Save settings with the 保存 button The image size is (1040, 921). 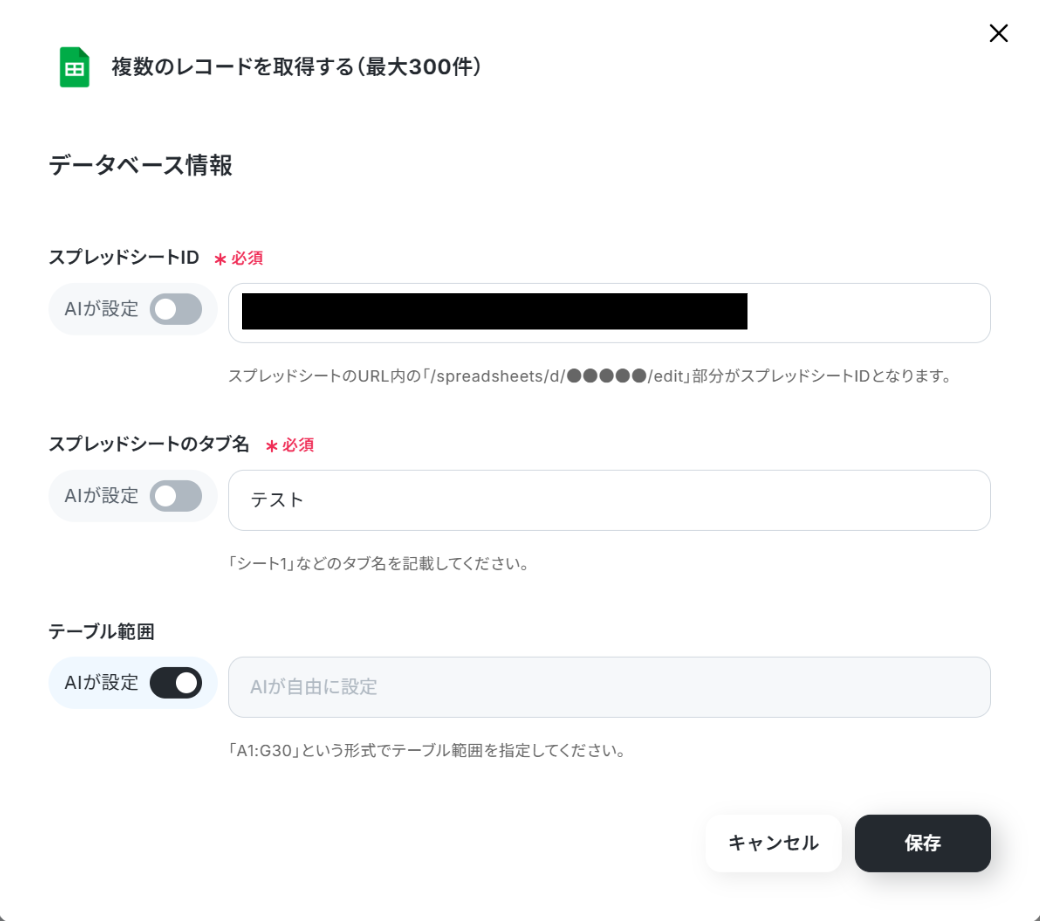(x=923, y=843)
